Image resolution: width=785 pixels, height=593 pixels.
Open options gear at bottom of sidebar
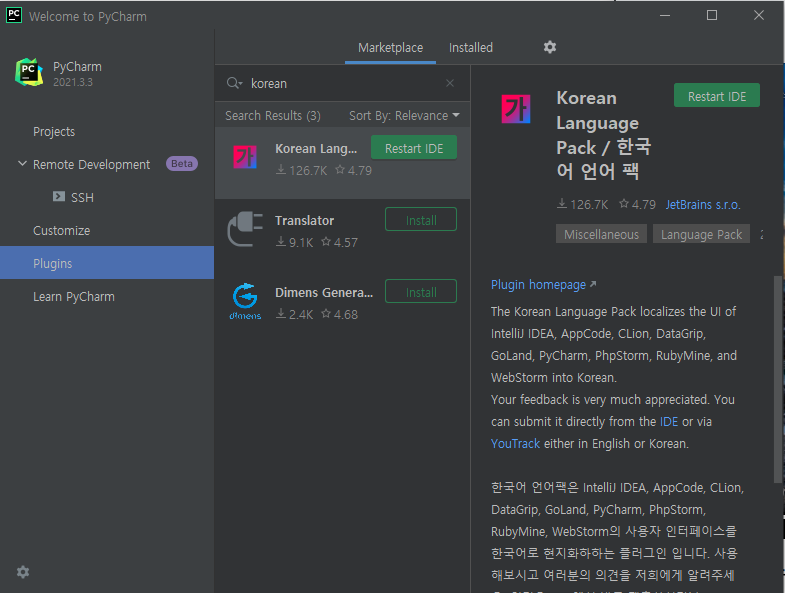pyautogui.click(x=23, y=572)
